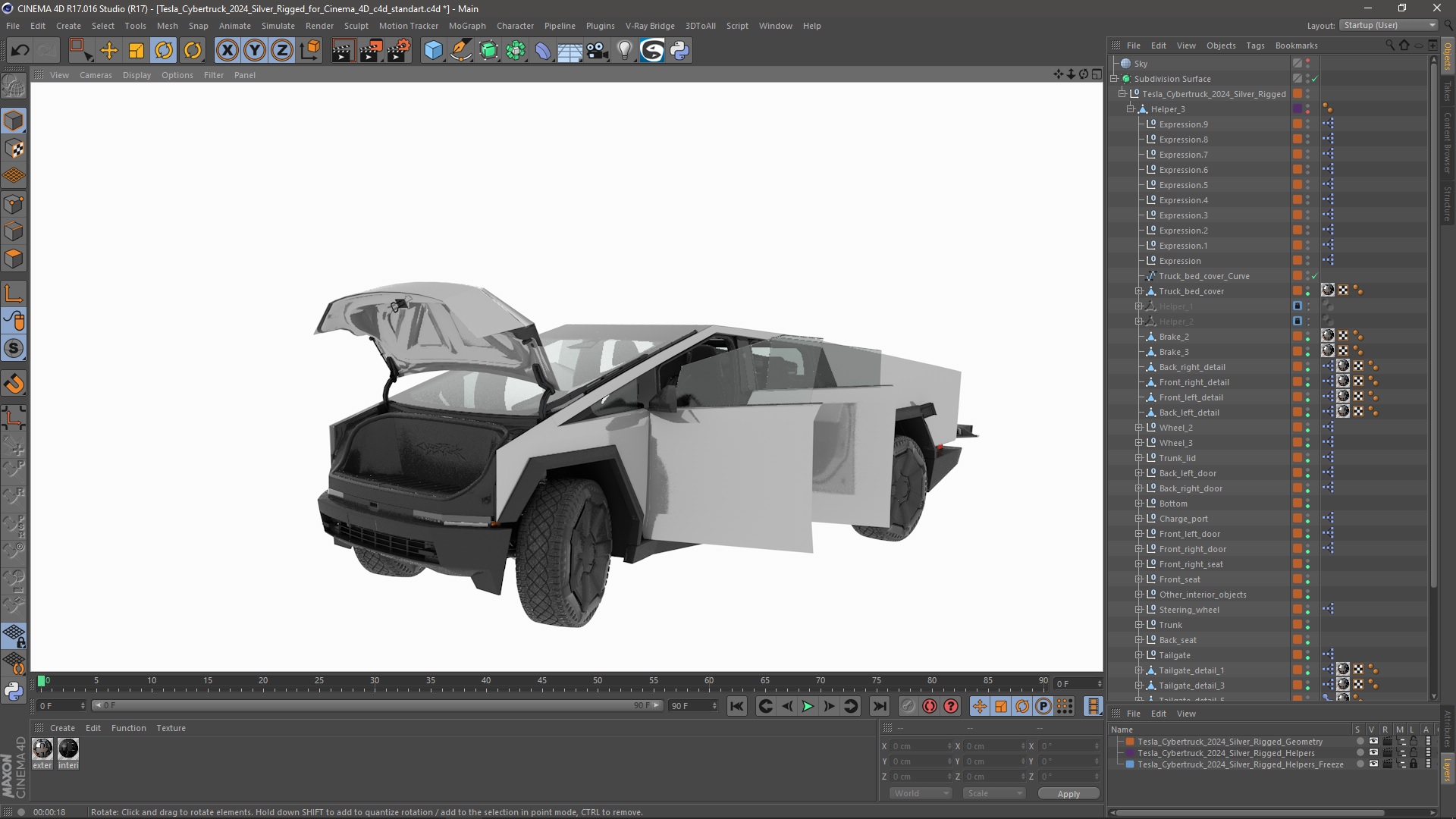The width and height of the screenshot is (1456, 819).
Task: Click Expression.9 layer color swatch
Action: coord(1298,124)
